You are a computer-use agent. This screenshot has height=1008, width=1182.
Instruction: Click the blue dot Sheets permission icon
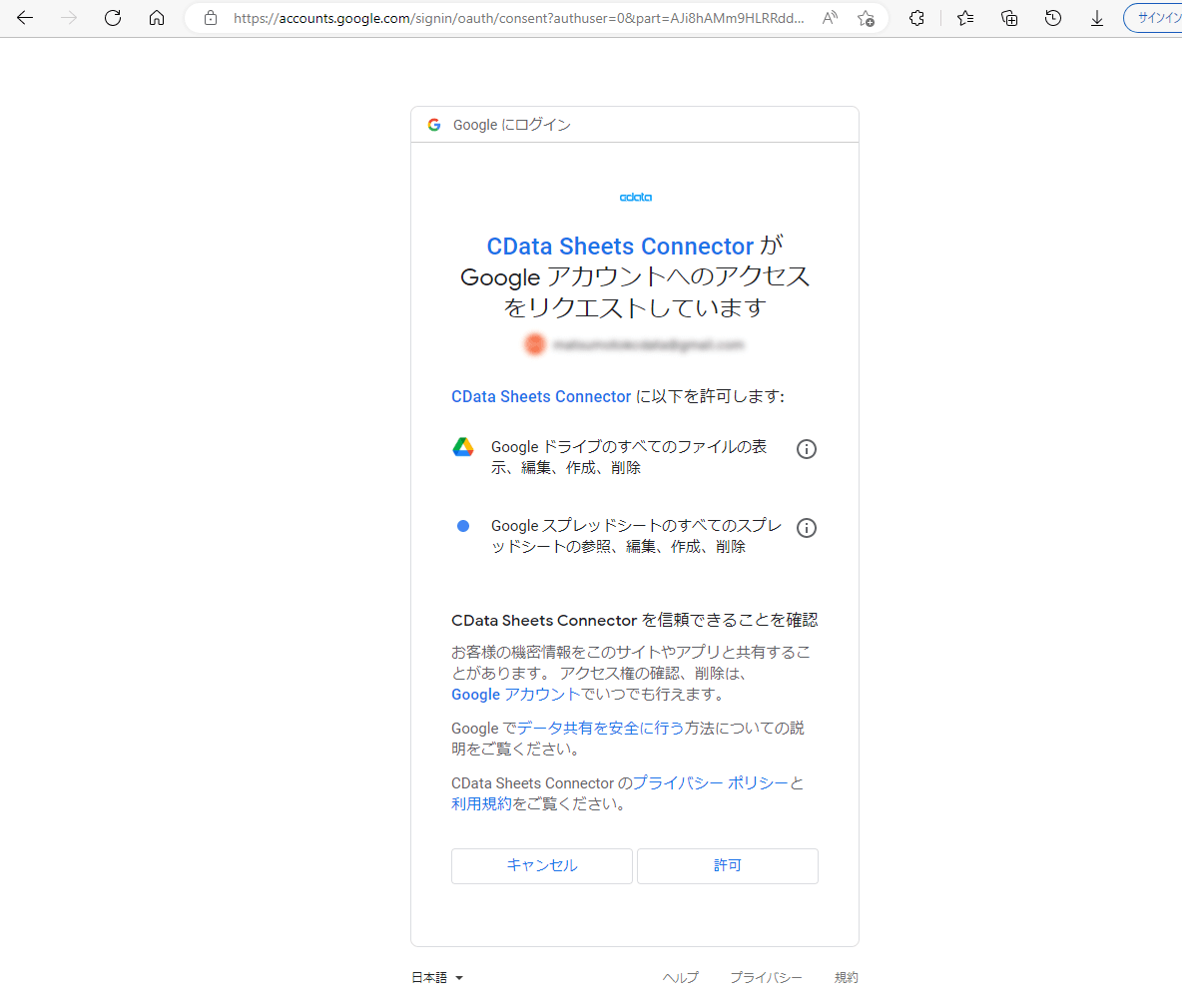(x=463, y=526)
